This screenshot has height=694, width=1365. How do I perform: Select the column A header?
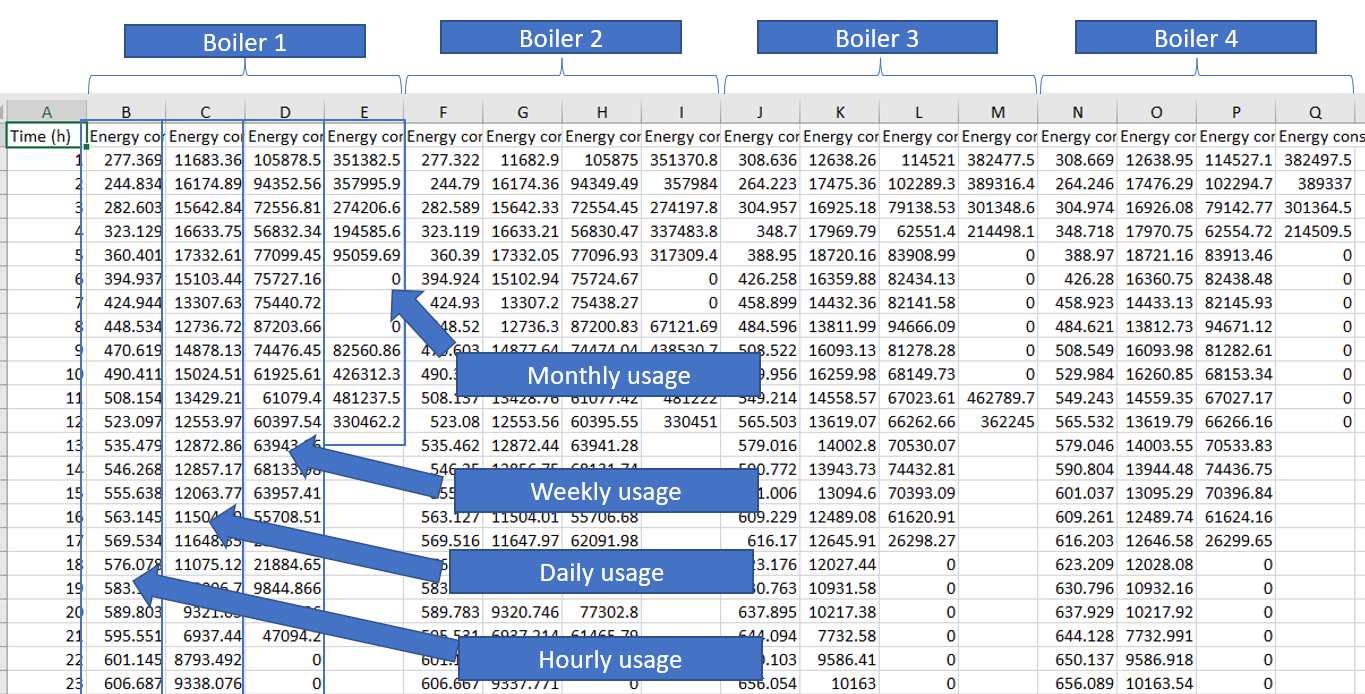pyautogui.click(x=46, y=112)
